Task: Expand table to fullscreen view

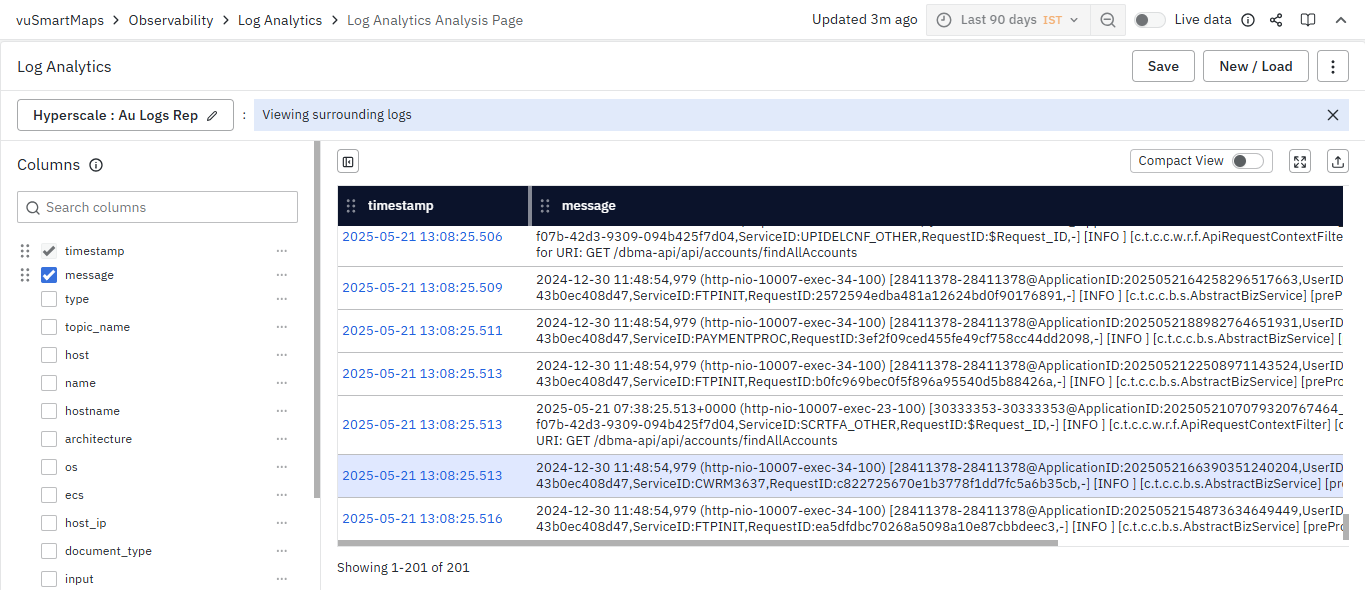Action: (1300, 161)
